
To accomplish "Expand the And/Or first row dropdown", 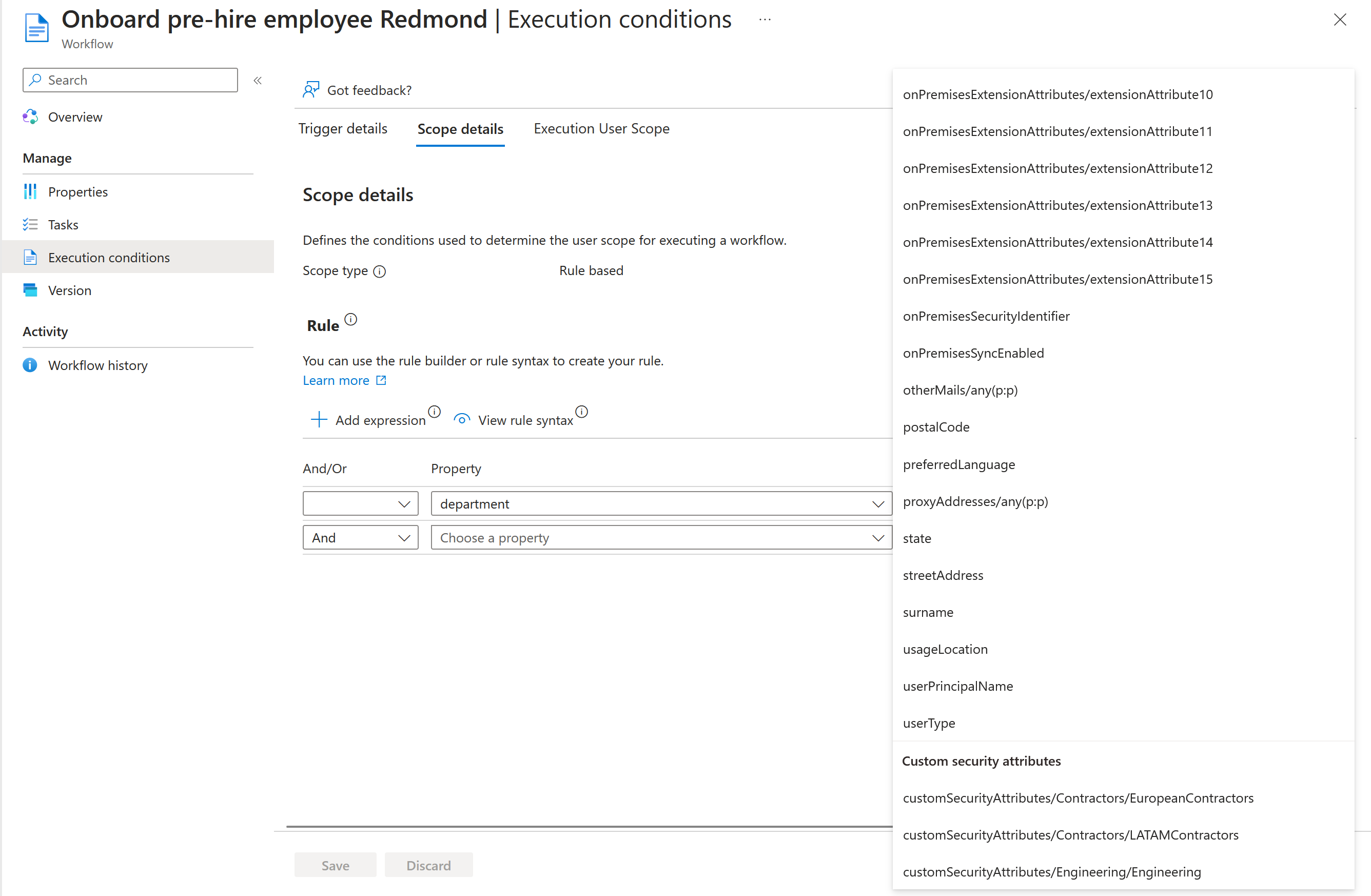I will pos(360,503).
